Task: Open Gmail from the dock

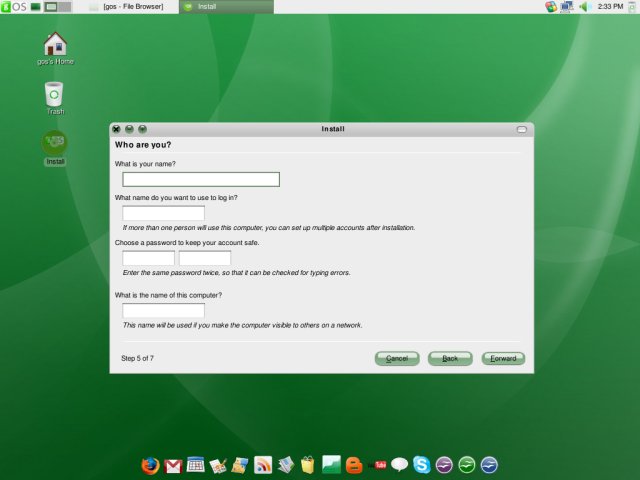Action: tap(173, 466)
